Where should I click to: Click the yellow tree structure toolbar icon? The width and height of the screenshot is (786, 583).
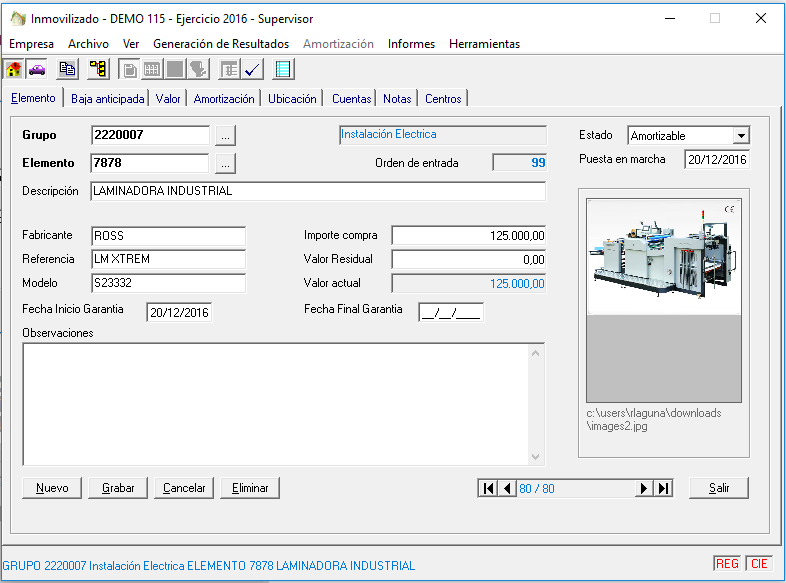[x=98, y=69]
